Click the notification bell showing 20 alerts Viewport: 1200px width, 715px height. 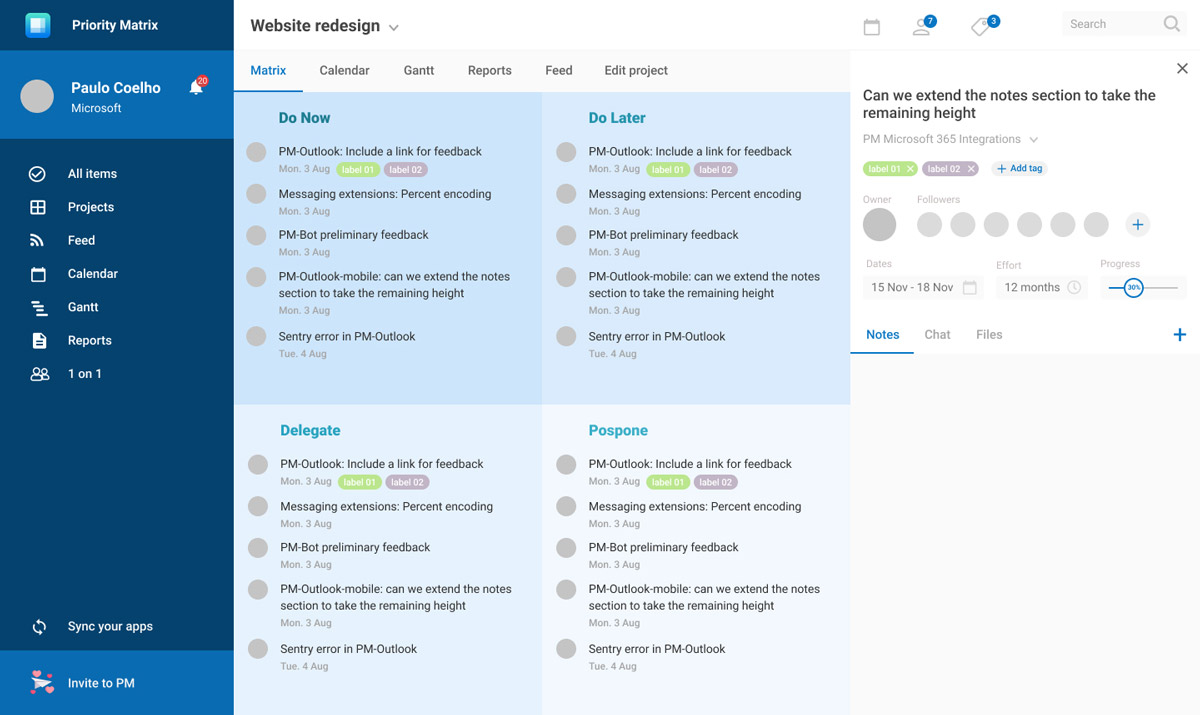196,88
